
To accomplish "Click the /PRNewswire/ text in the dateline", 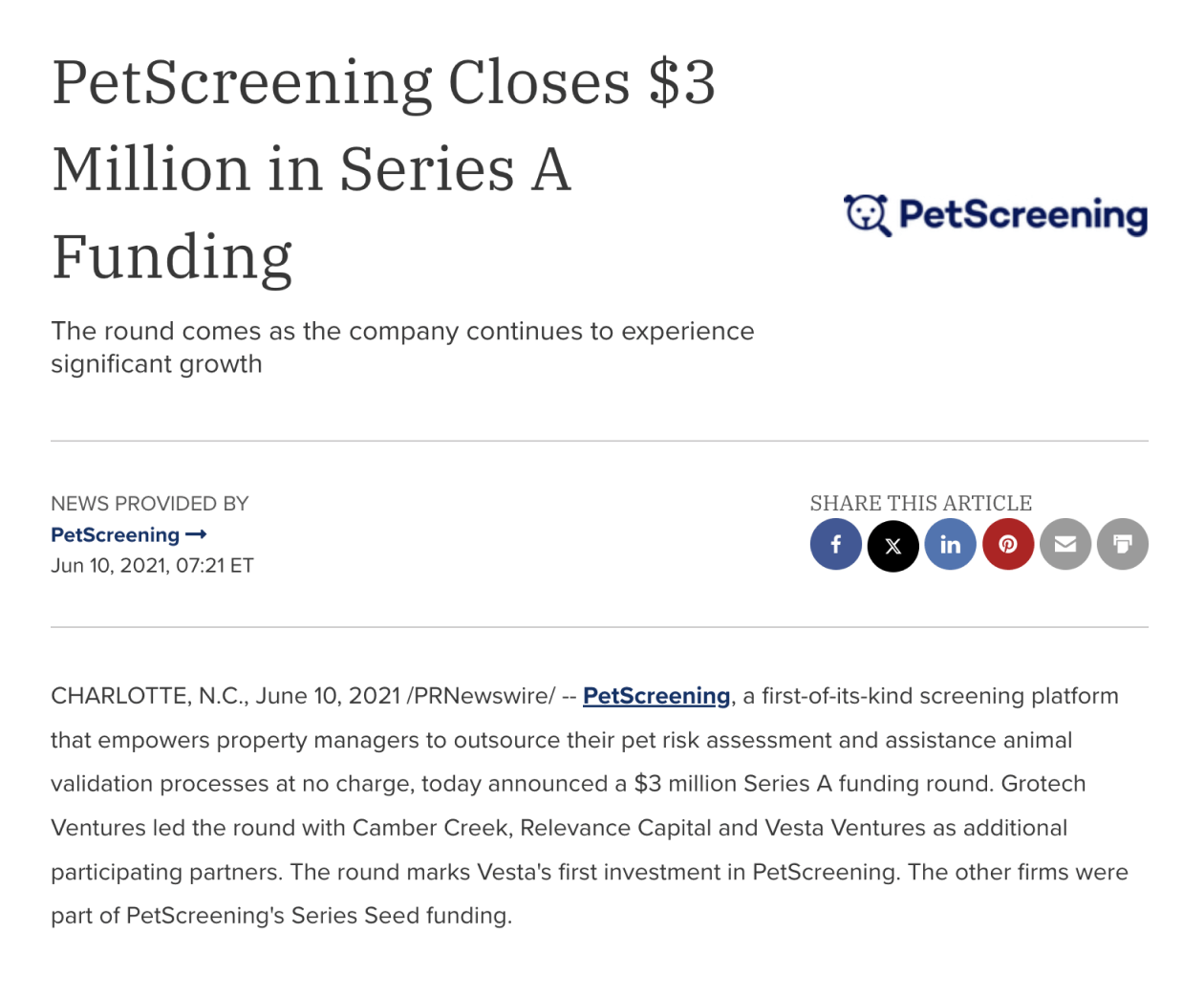I will [481, 696].
